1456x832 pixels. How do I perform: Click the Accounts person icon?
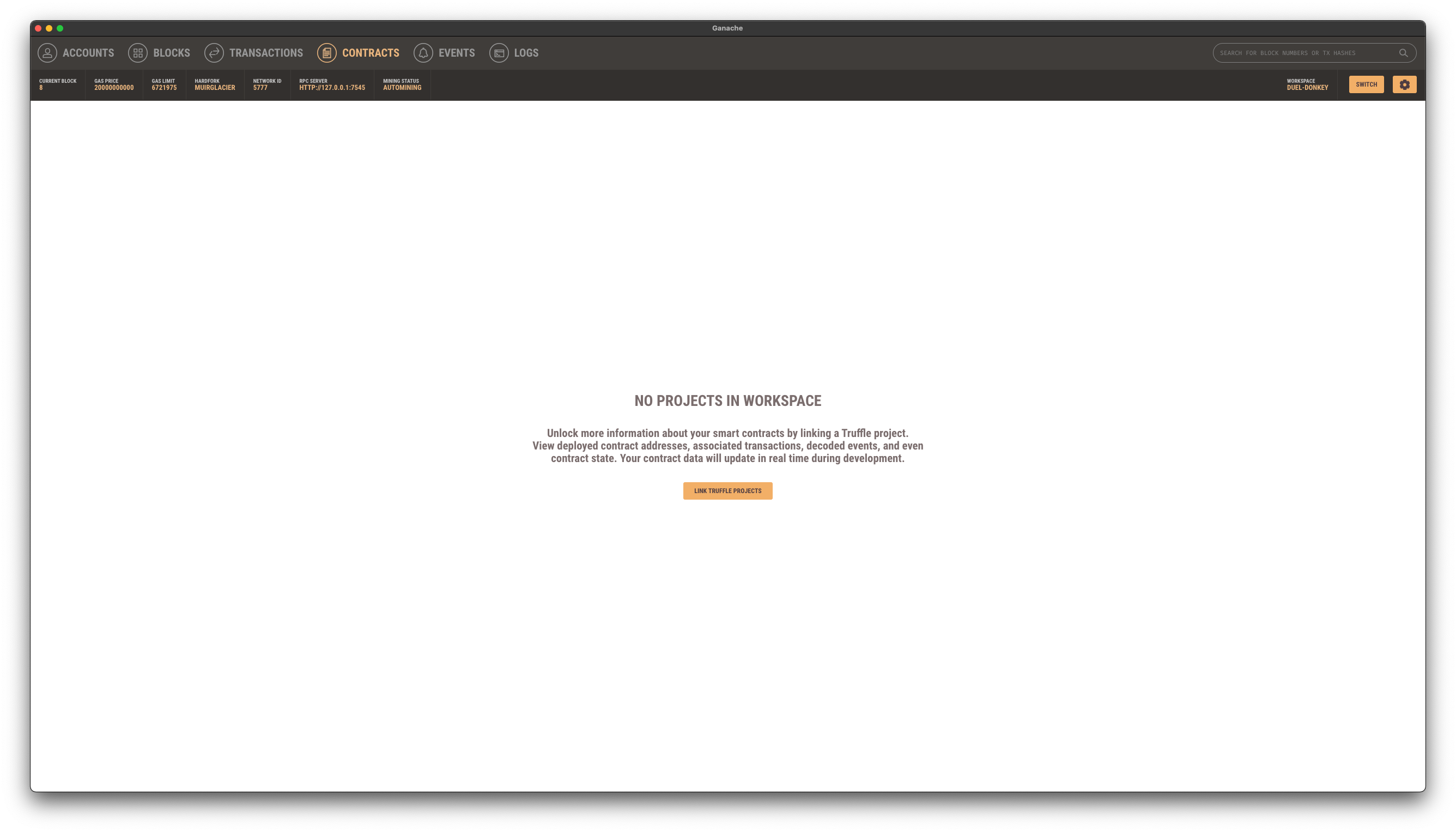pos(47,52)
